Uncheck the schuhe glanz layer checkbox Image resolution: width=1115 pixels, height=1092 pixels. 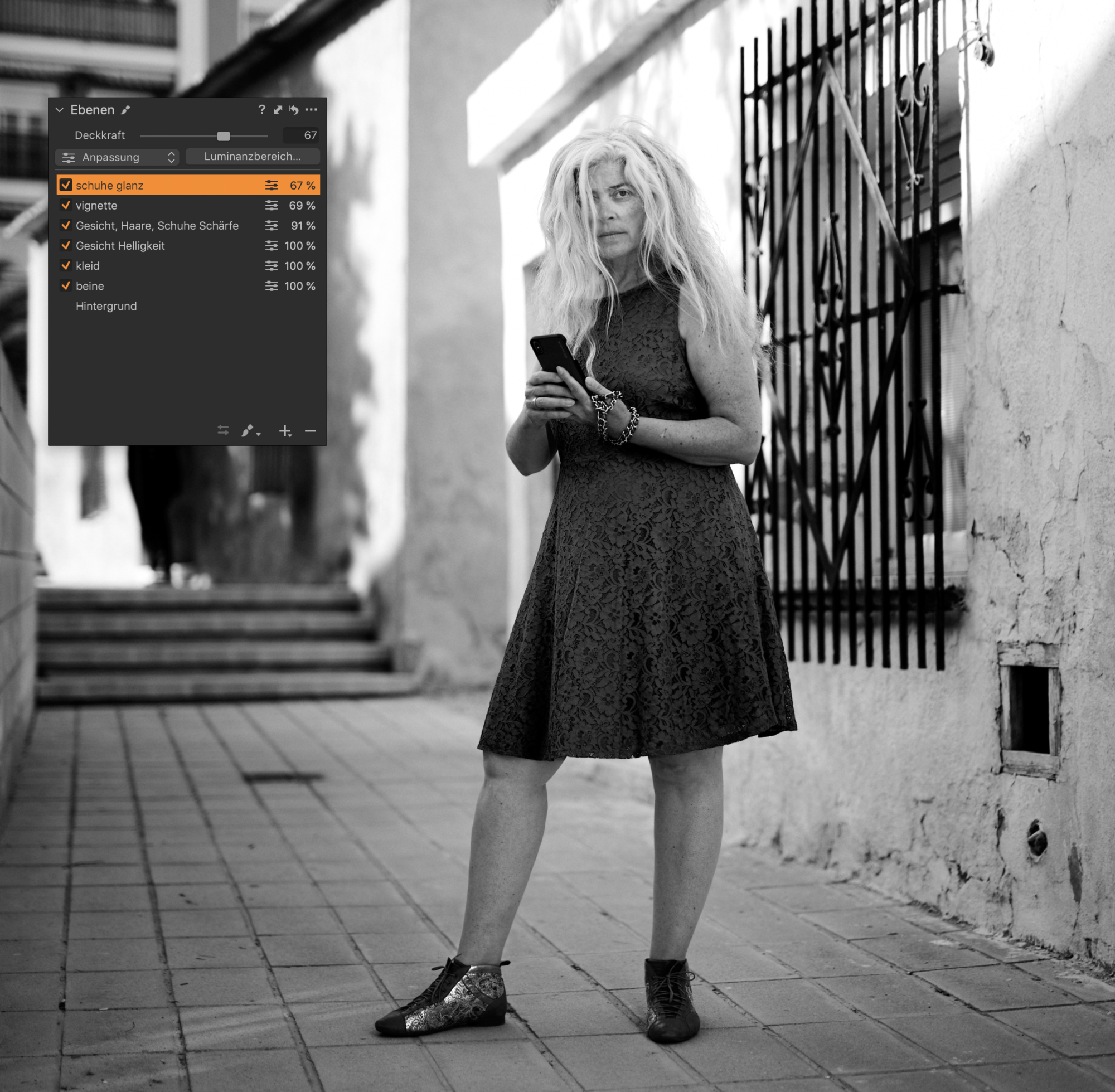click(66, 185)
